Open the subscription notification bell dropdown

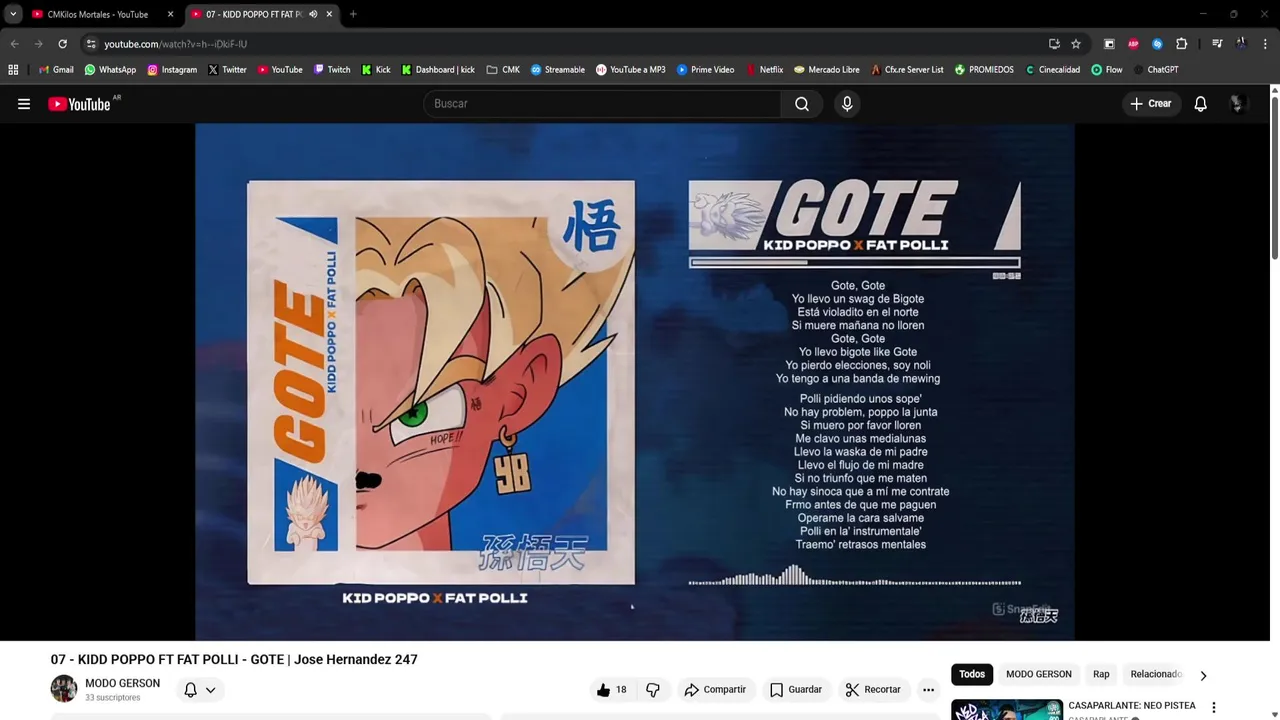coord(200,690)
